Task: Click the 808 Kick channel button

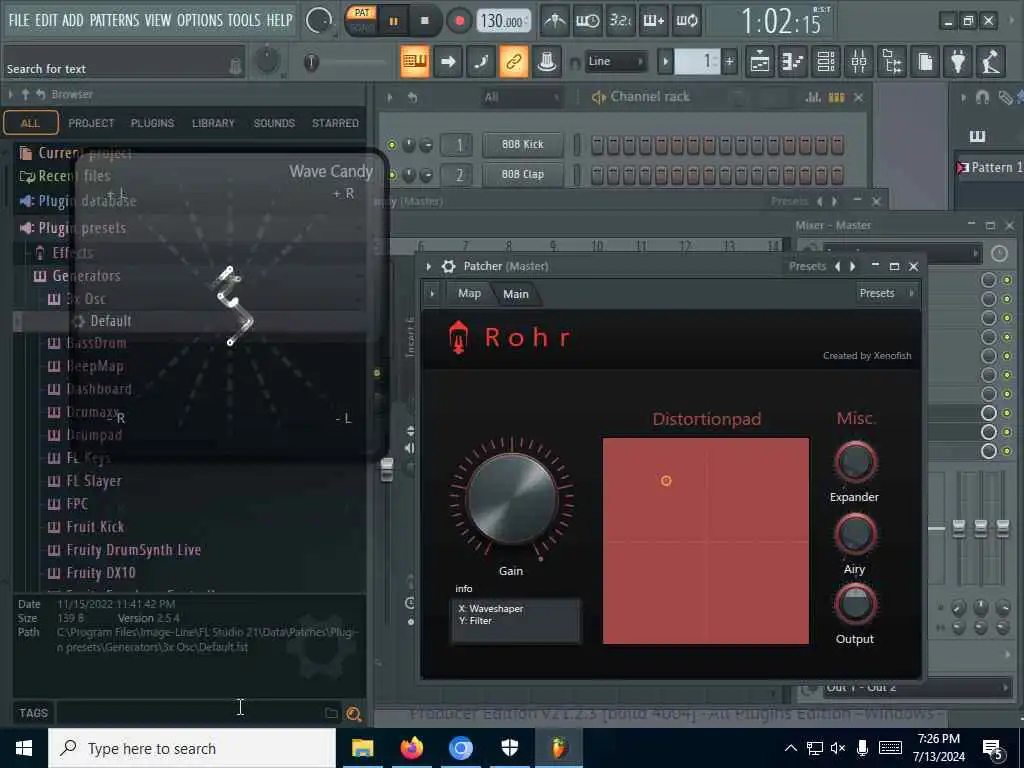Action: 522,144
